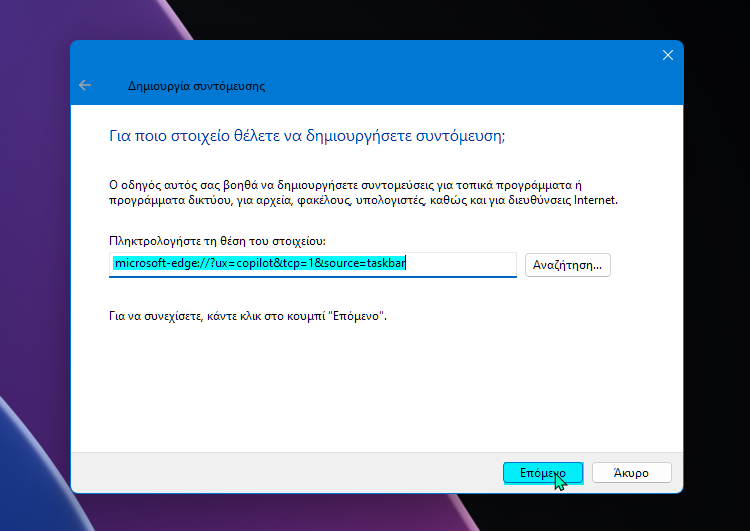Open the Αναζήτηση... browse button

(x=568, y=265)
